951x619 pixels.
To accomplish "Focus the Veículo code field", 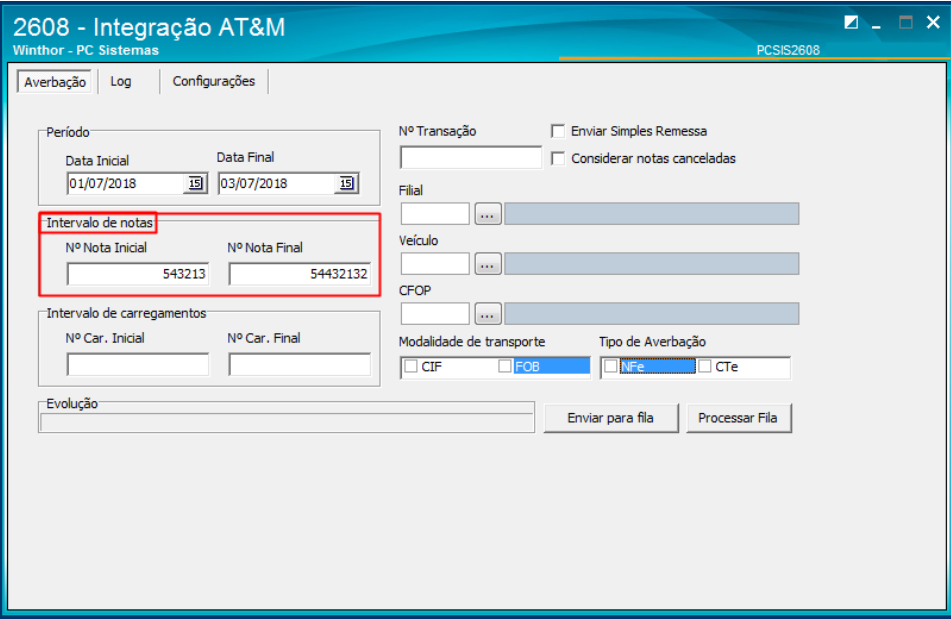I will (435, 264).
